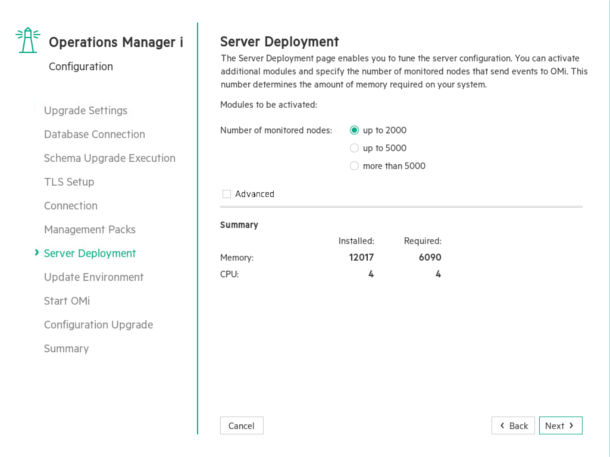Open the Configuration Upgrade step
Viewport: 610px width, 457px height.
pyautogui.click(x=98, y=325)
